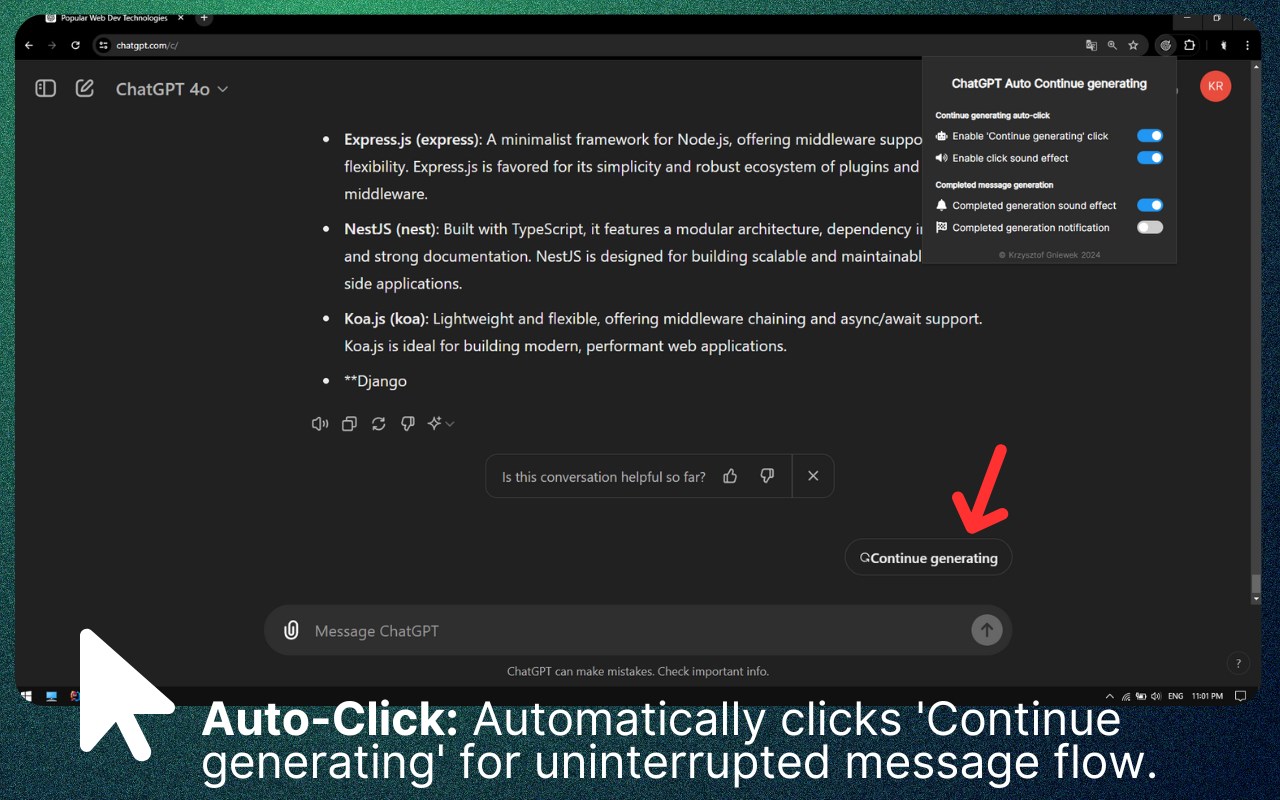Open site information icon in address bar
Image resolution: width=1280 pixels, height=800 pixels.
pyautogui.click(x=103, y=45)
